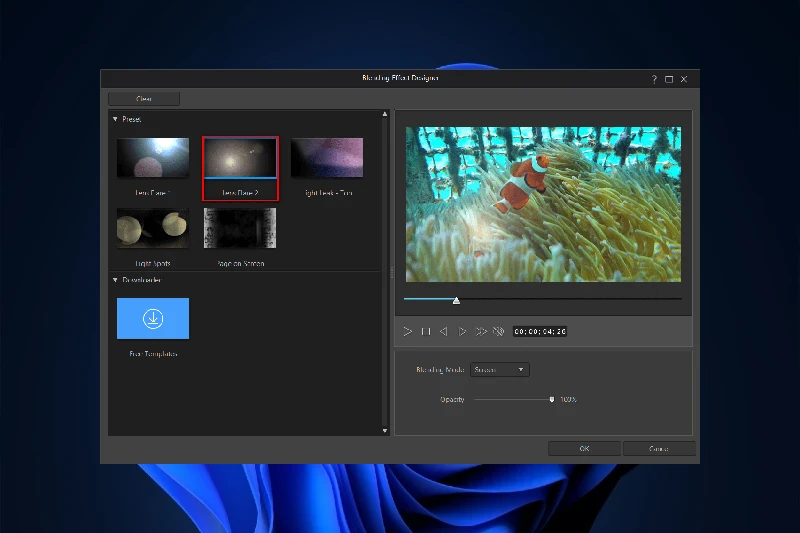Viewport: 800px width, 533px height.
Task: Select the Light Spots preset thumbnail
Action: 153,228
